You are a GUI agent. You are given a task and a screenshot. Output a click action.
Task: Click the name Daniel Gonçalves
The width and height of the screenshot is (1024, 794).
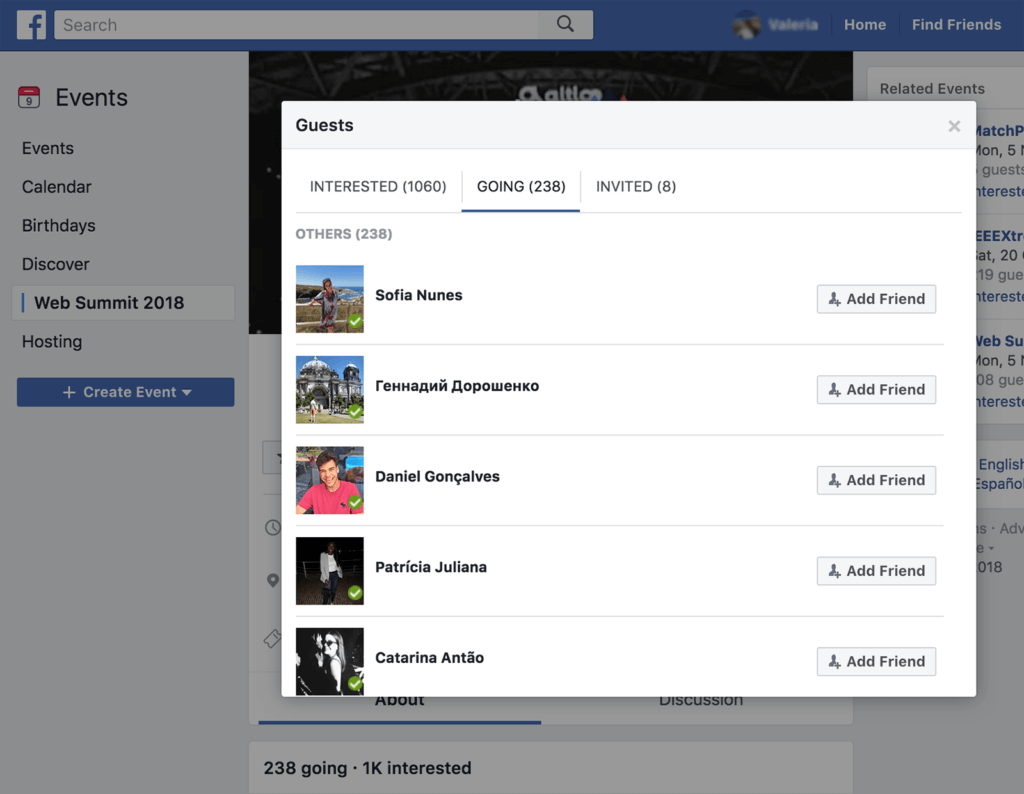pos(437,477)
